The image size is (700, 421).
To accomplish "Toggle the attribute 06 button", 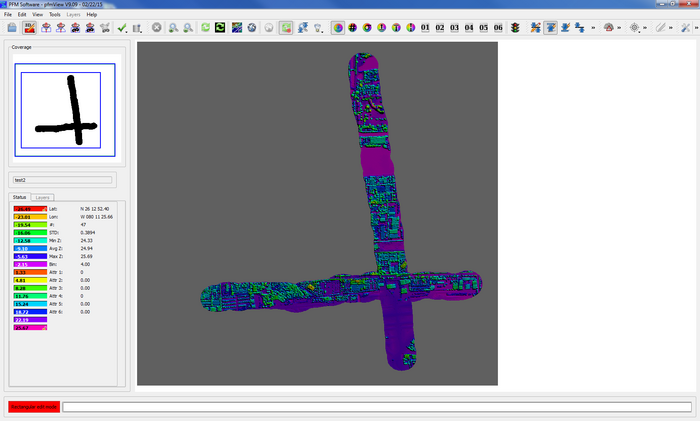I will 498,28.
